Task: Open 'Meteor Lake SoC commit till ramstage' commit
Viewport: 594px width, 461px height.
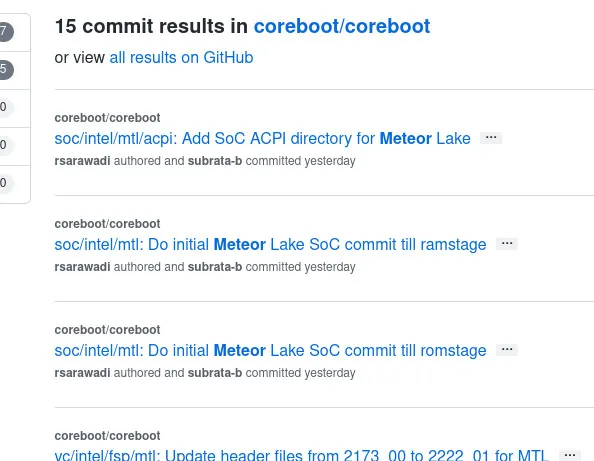Action: (270, 244)
